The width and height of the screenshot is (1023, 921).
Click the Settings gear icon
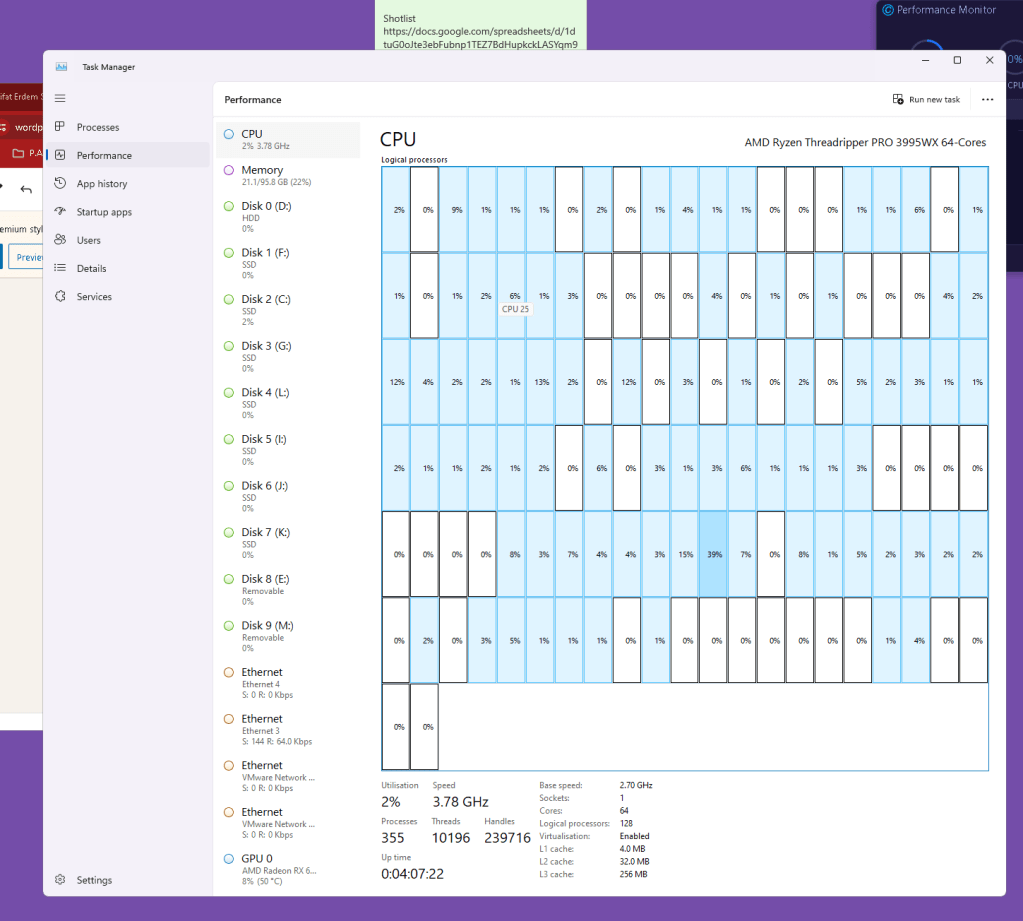[x=60, y=879]
